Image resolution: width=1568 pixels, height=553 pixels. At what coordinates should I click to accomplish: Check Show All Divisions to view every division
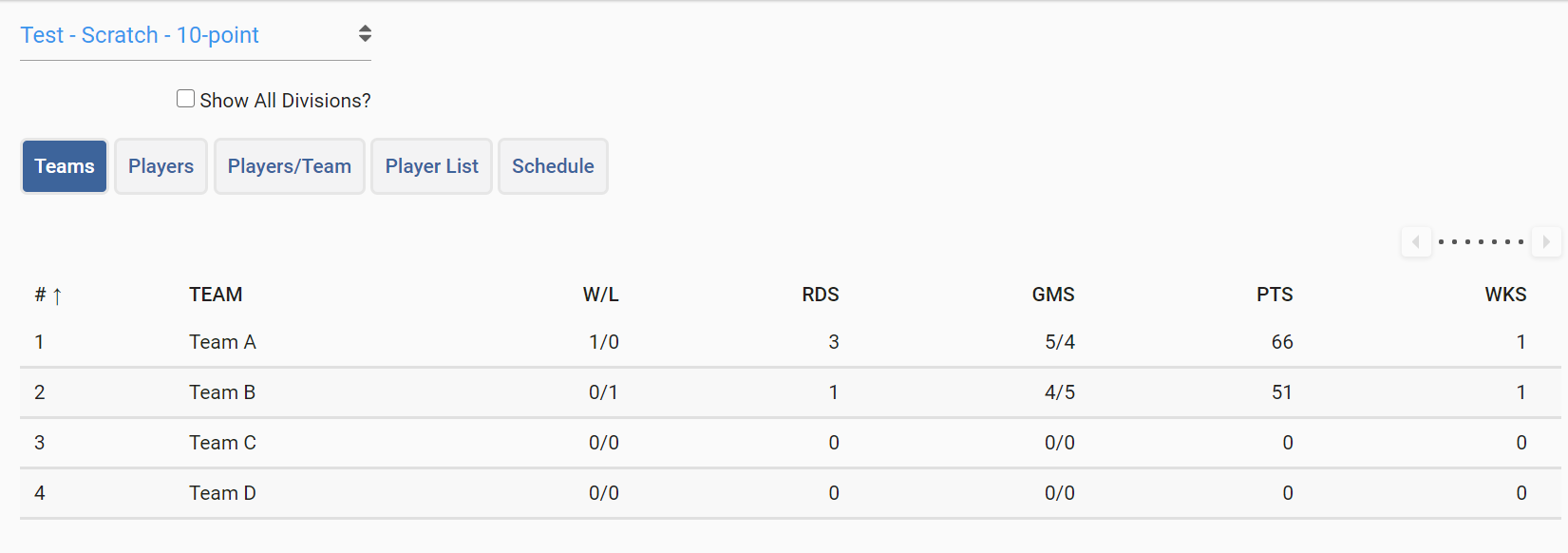(185, 98)
